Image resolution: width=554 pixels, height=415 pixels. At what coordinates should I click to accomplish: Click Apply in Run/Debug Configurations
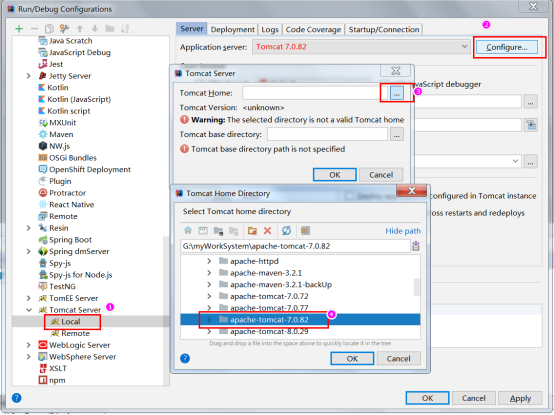point(520,398)
